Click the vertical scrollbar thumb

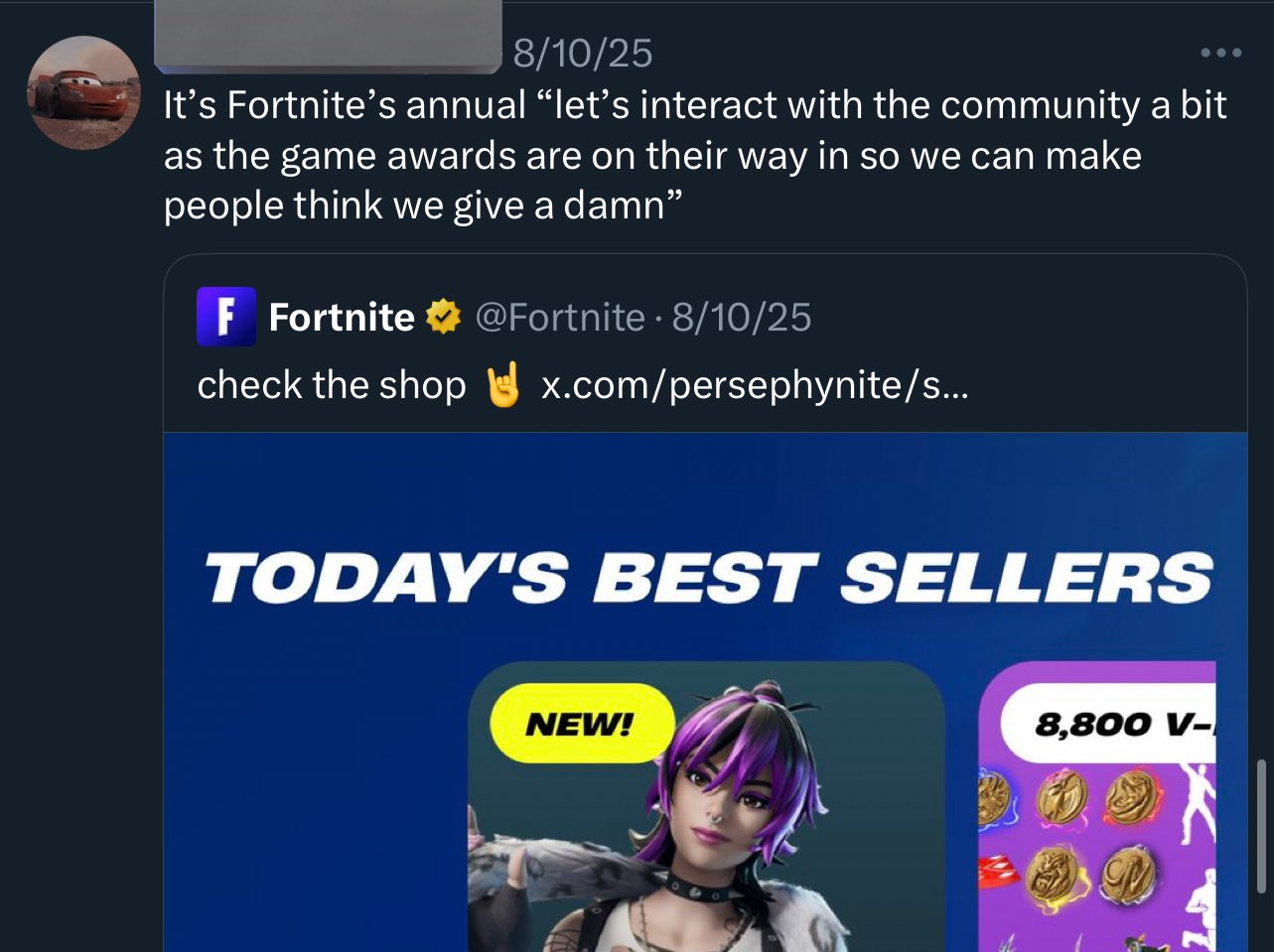pyautogui.click(x=1261, y=811)
